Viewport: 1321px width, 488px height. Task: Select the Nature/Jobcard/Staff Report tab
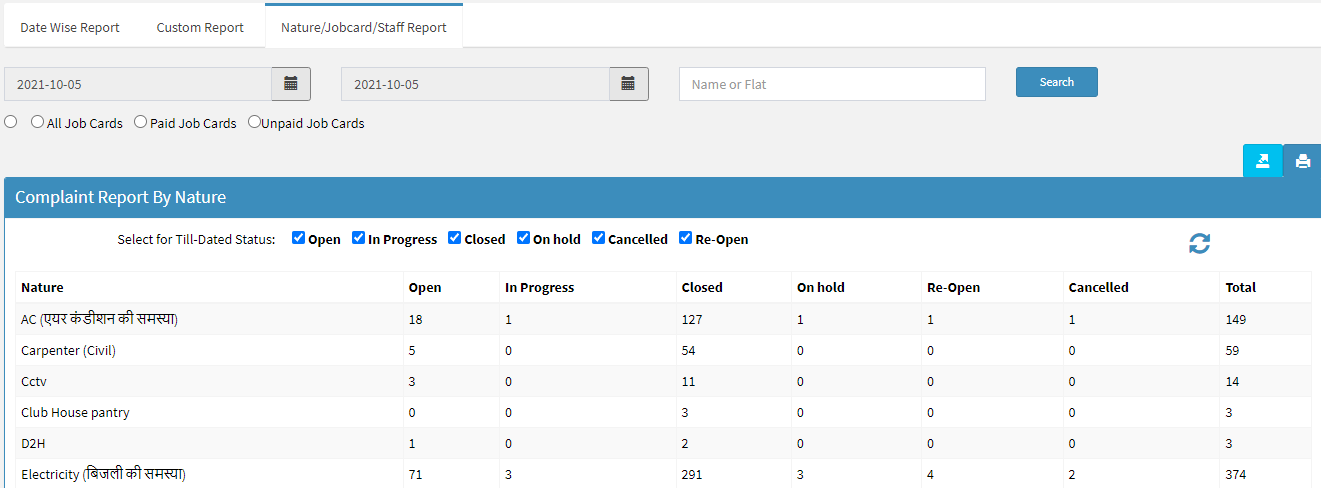tap(364, 27)
